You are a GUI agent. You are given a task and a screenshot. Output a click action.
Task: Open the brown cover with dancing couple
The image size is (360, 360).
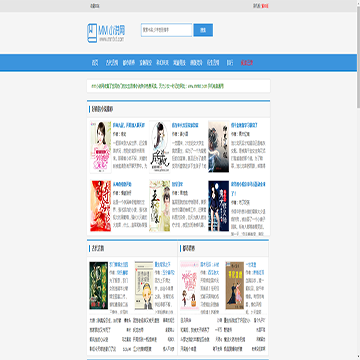click(x=235, y=285)
